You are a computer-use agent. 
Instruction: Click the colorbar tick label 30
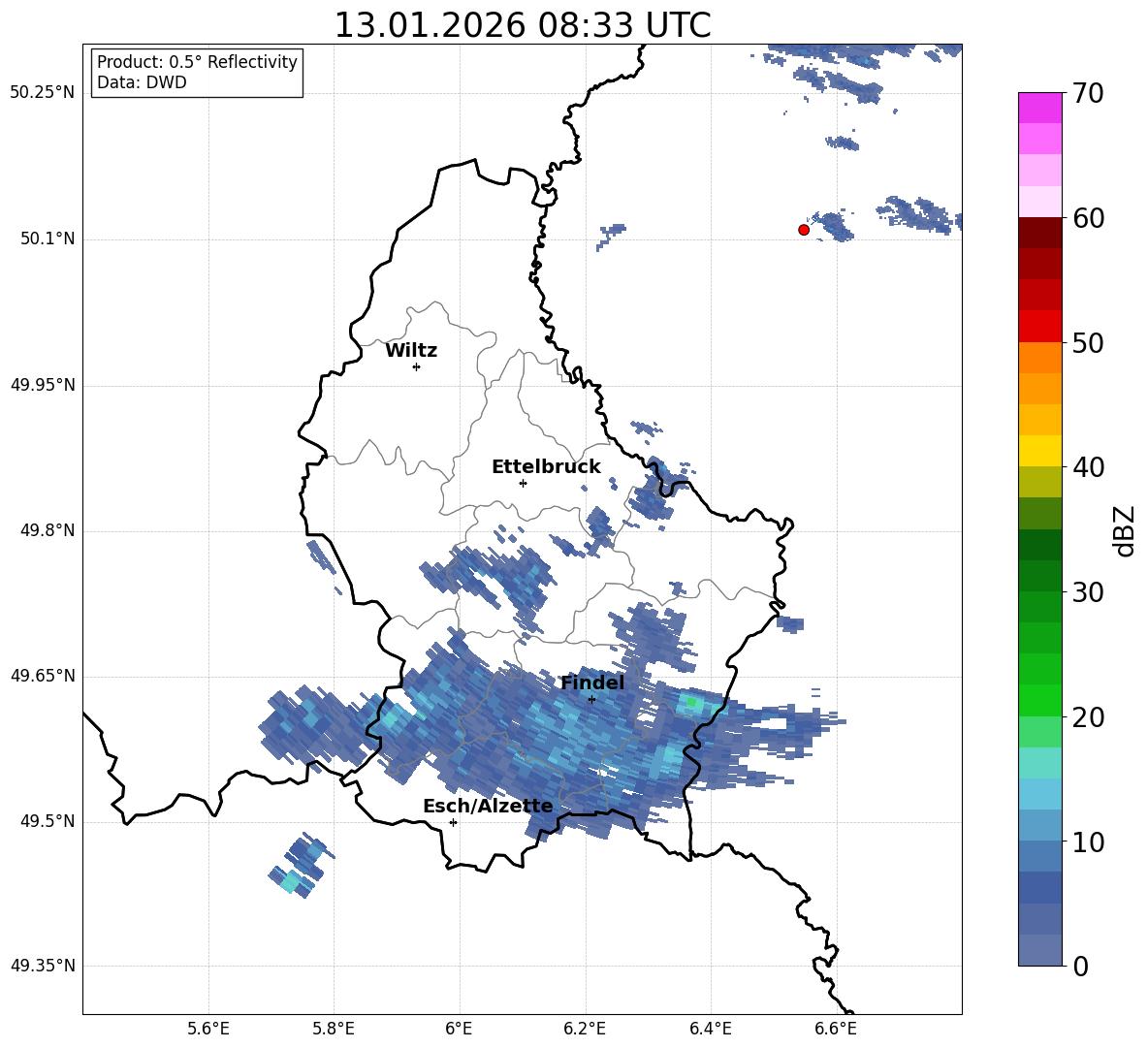coord(1088,592)
